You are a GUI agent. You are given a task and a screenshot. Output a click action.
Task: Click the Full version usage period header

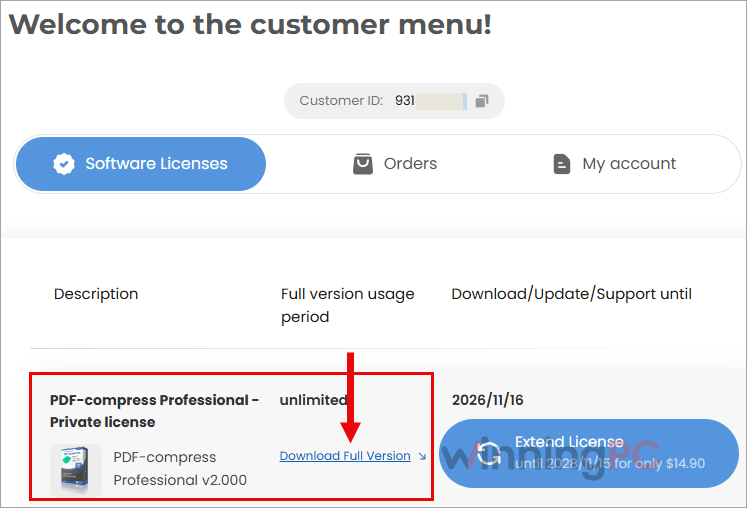[347, 305]
